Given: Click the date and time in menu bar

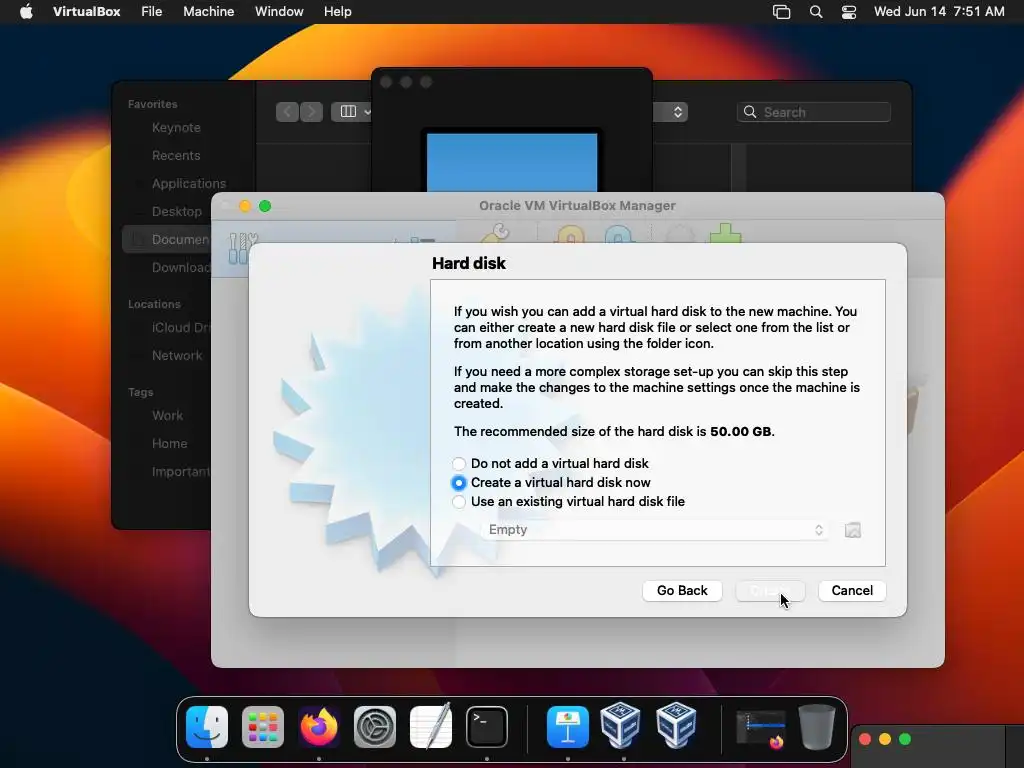Looking at the screenshot, I should [939, 12].
